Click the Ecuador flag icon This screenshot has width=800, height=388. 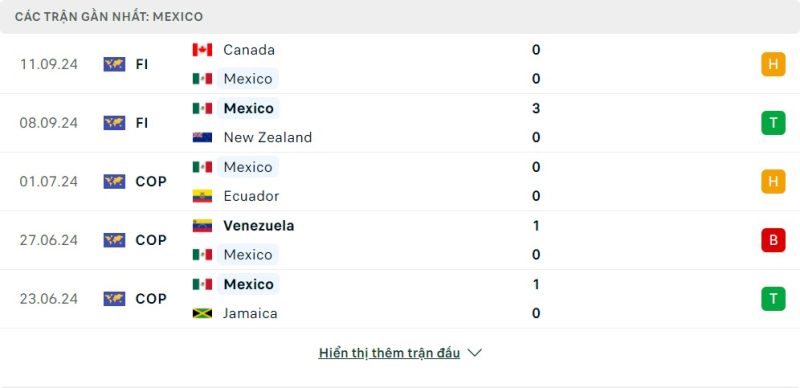(202, 196)
